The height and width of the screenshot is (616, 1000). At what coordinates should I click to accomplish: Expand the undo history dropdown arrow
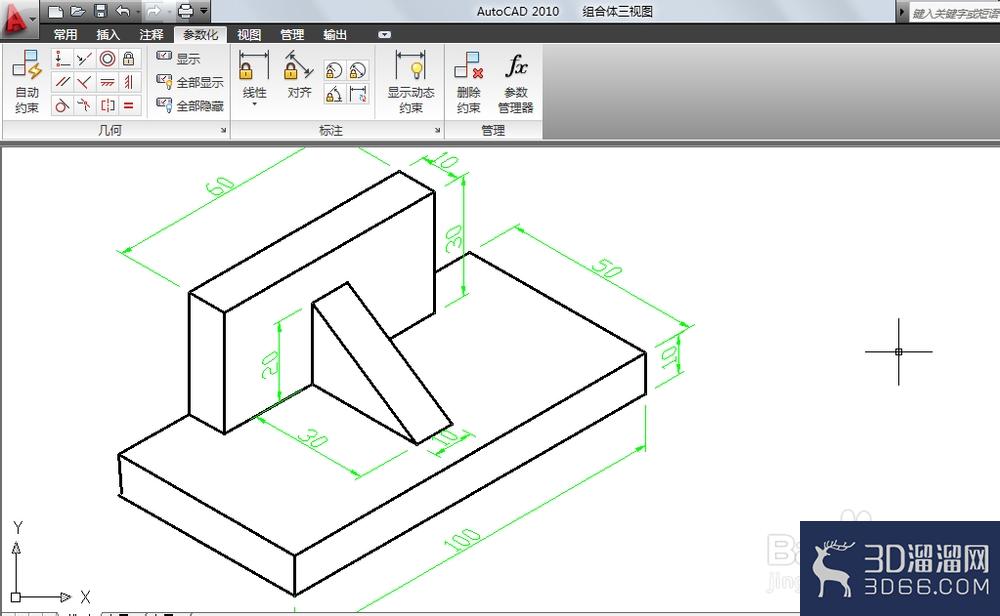pyautogui.click(x=138, y=11)
